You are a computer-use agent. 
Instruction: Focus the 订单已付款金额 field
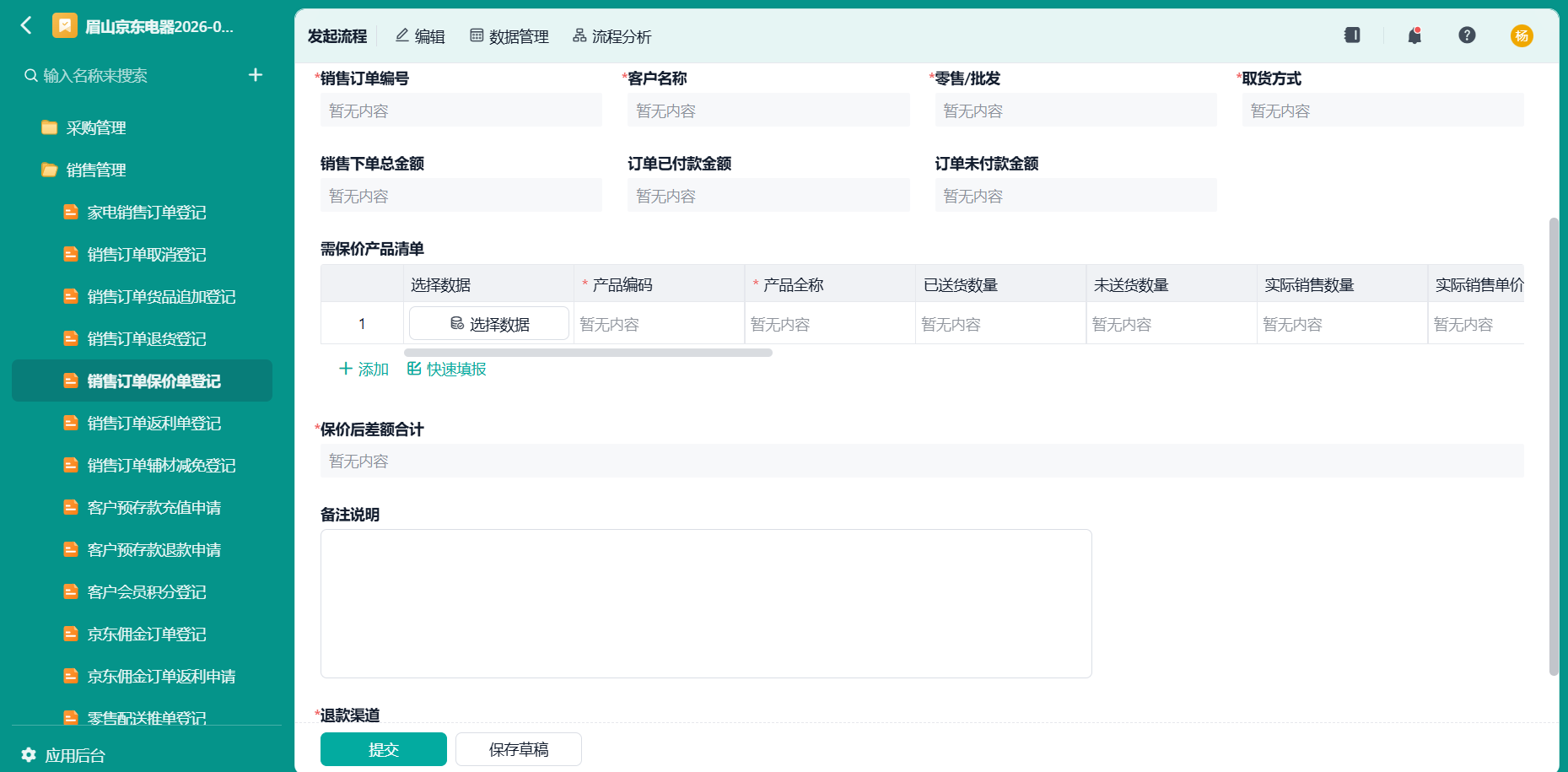point(768,196)
